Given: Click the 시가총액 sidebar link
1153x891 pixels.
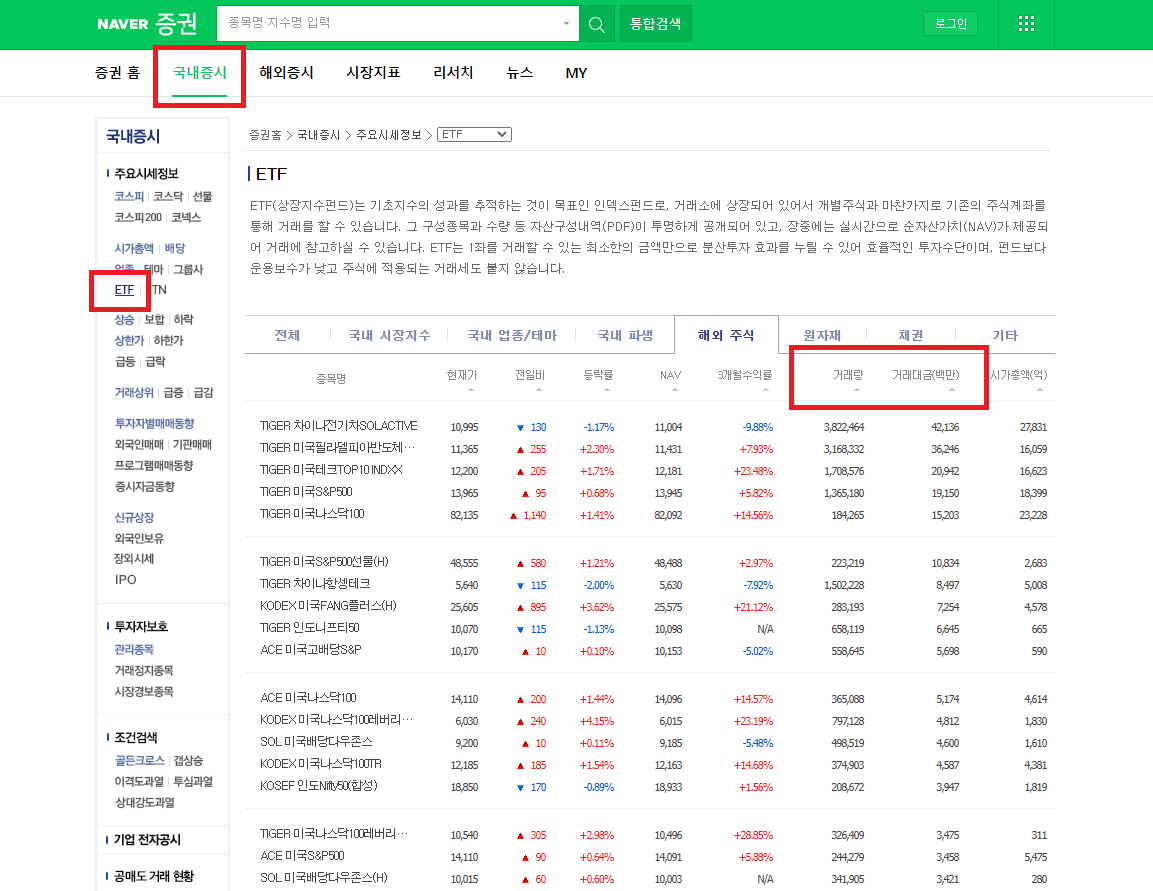Looking at the screenshot, I should [x=134, y=248].
